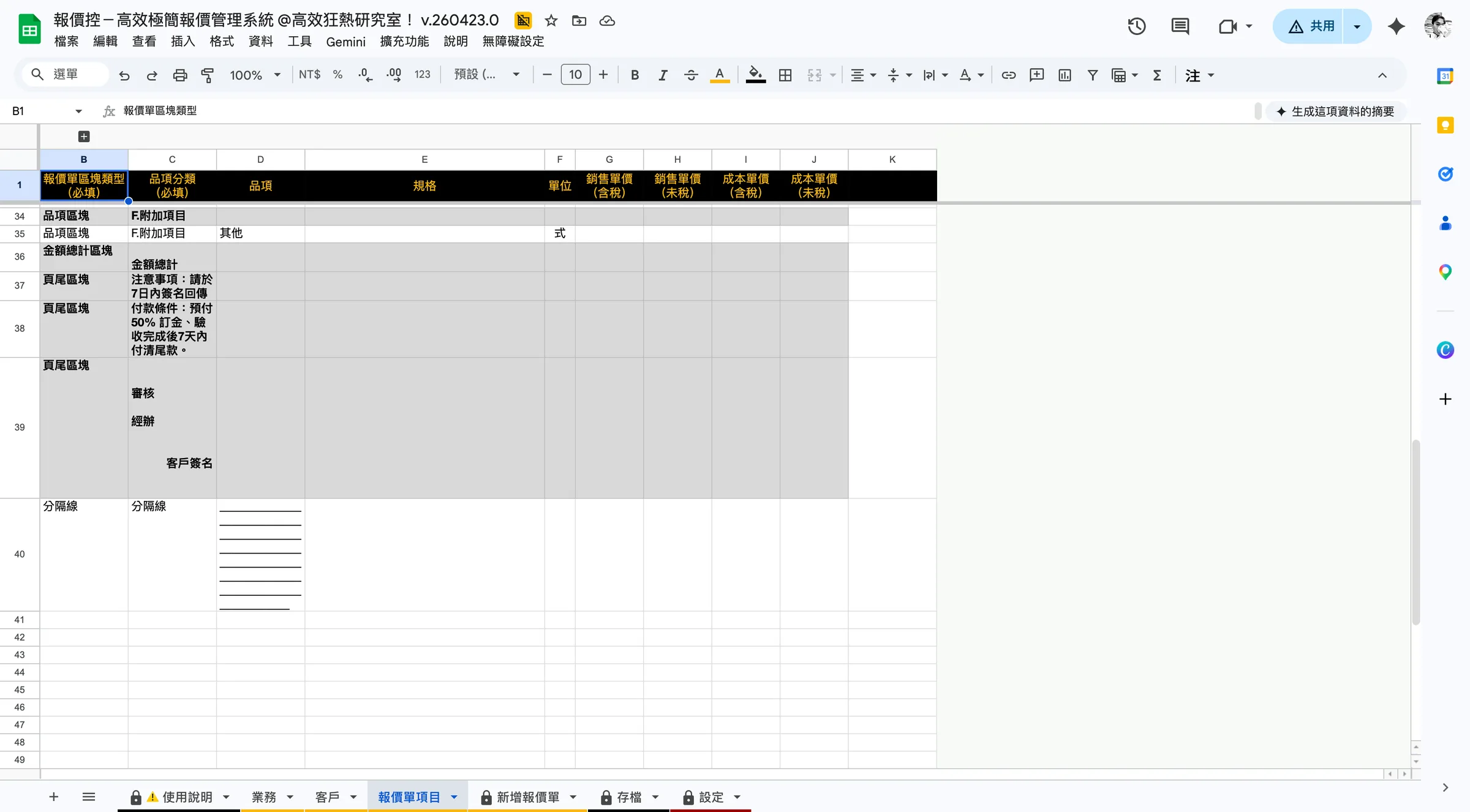Open Google Tasks in side panel
The image size is (1470, 812).
point(1445,174)
